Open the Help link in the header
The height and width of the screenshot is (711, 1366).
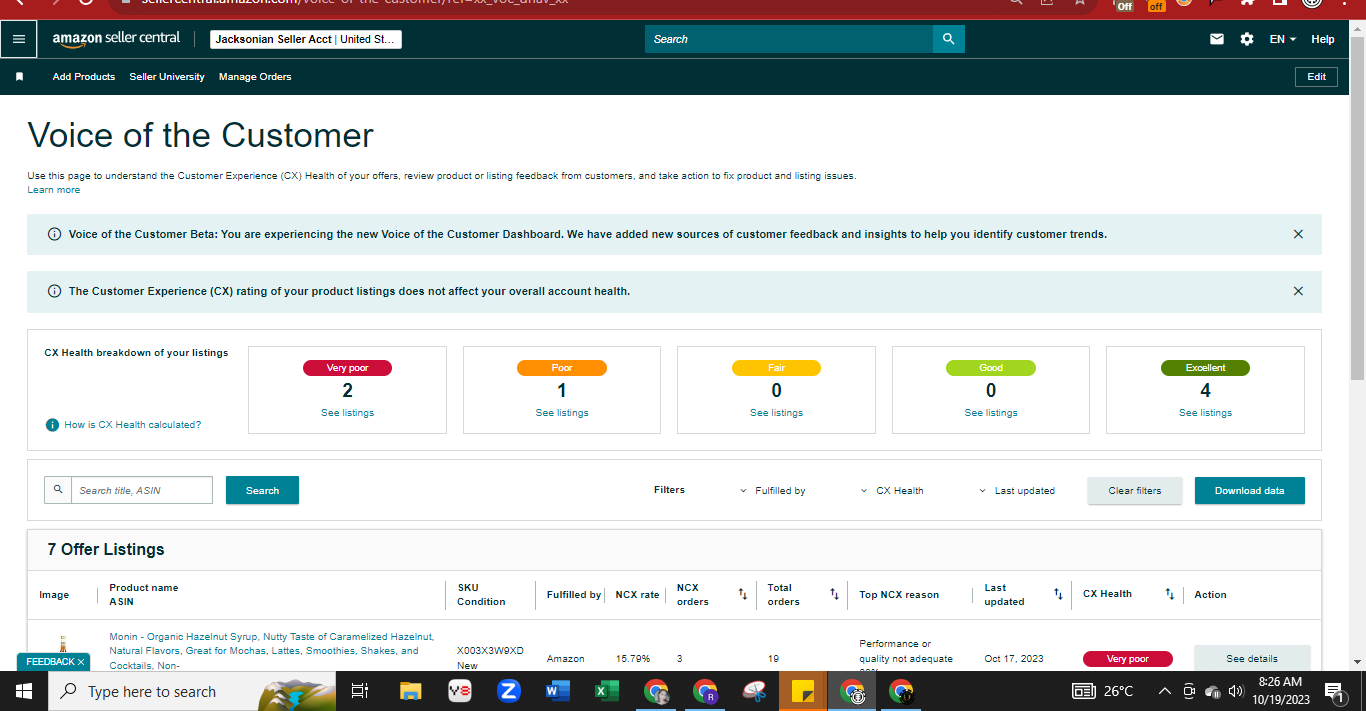[x=1323, y=39]
